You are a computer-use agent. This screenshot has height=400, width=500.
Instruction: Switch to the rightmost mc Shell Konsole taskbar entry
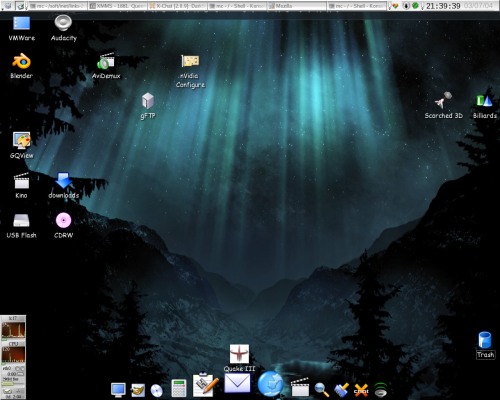pos(357,6)
